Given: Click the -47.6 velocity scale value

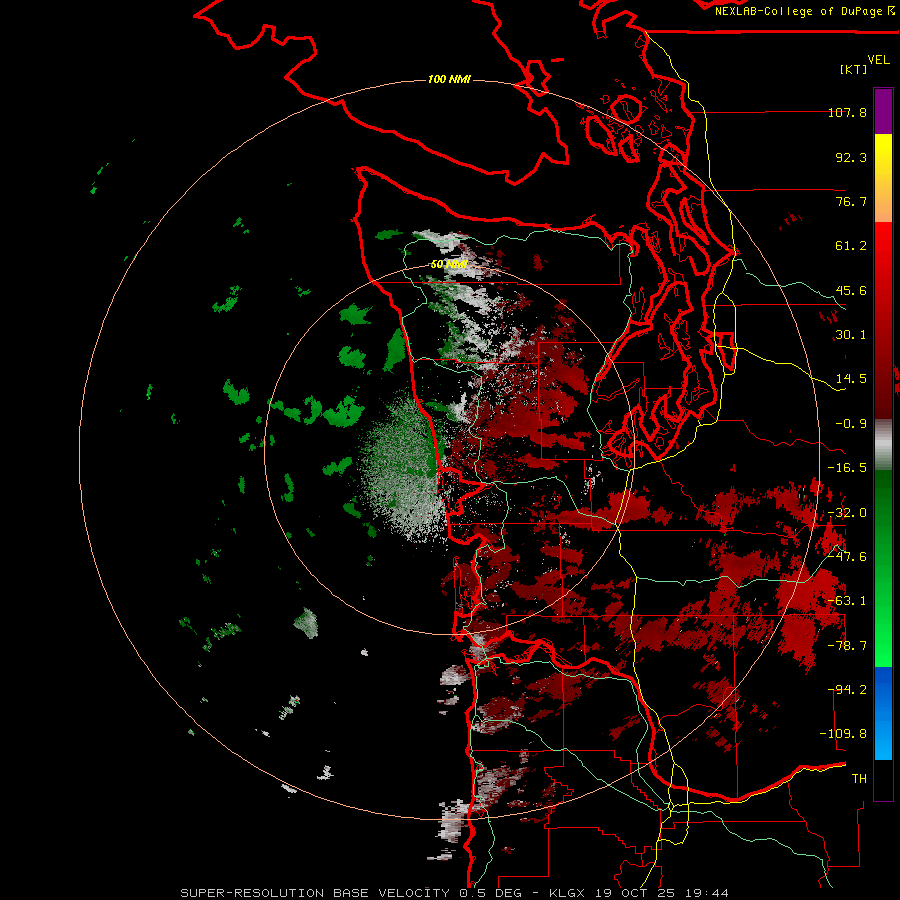Looking at the screenshot, I should pyautogui.click(x=847, y=557).
